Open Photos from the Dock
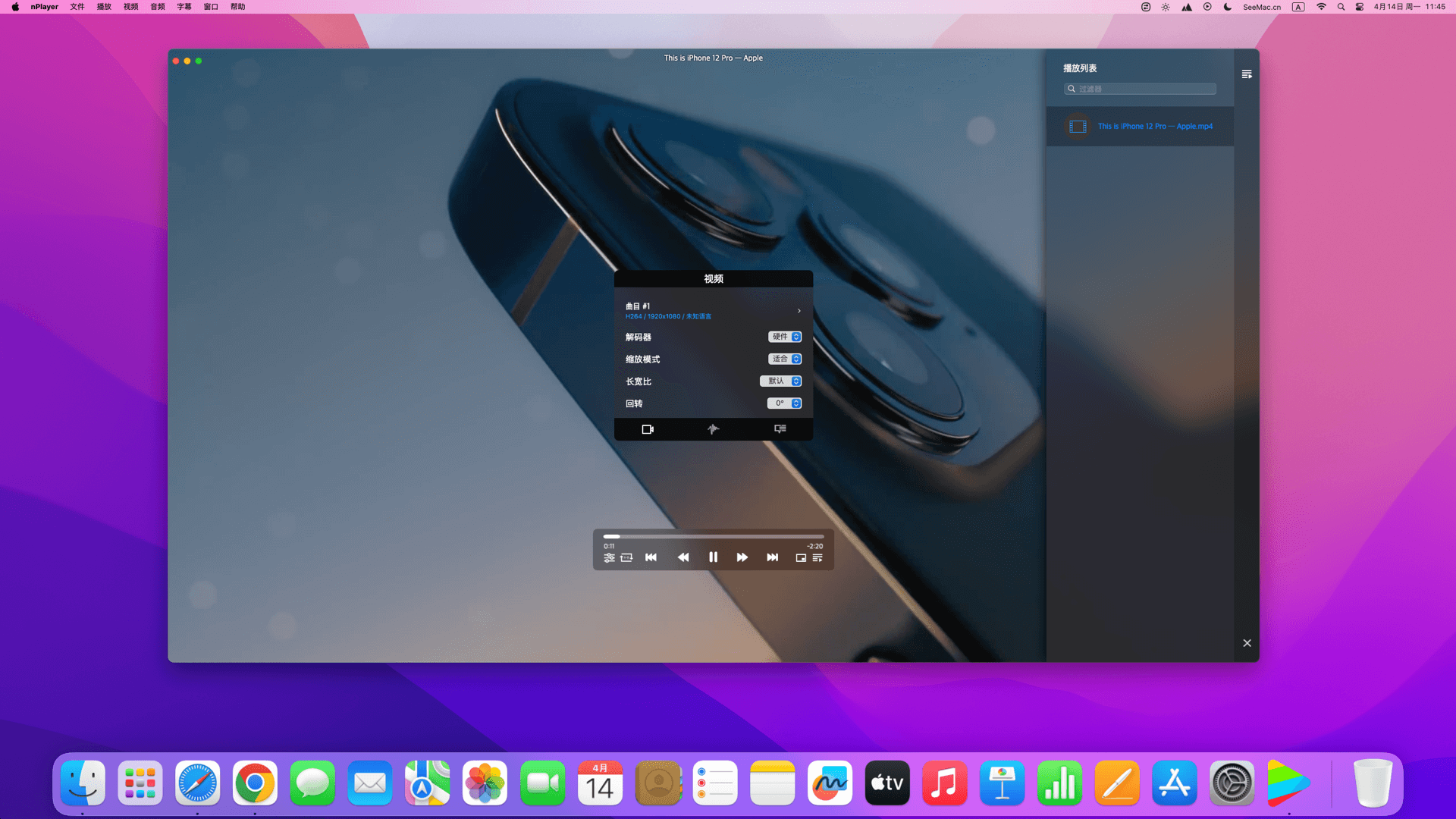The image size is (1456, 819). pos(485,783)
